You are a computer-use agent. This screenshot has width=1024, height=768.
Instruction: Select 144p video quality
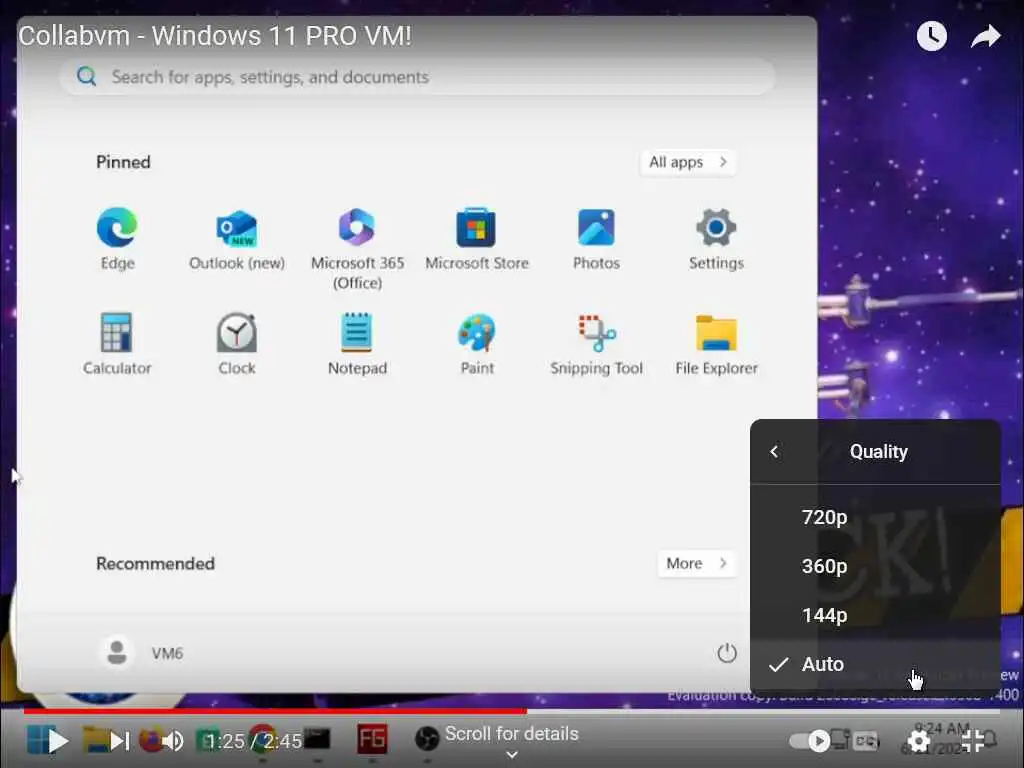[x=875, y=615]
